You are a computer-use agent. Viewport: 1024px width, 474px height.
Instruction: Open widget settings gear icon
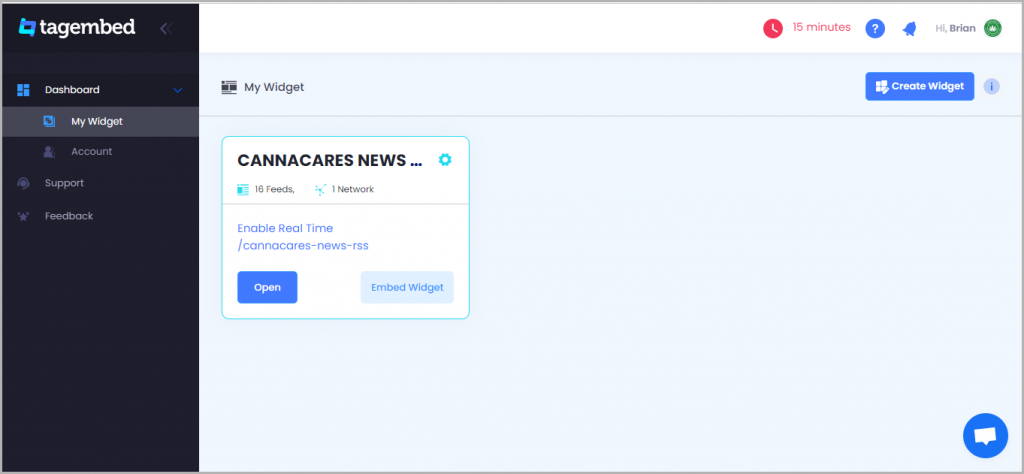click(x=445, y=159)
